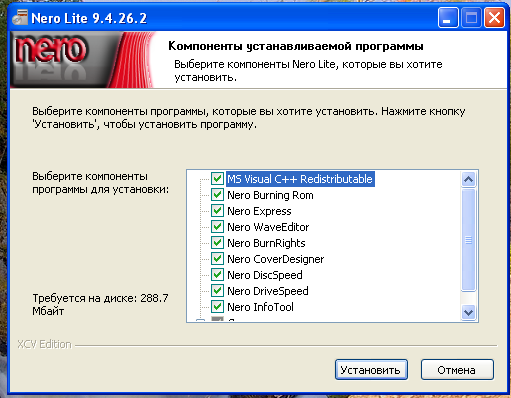The image size is (511, 398).
Task: Disable Nero WaveEditor component
Action: tap(217, 227)
